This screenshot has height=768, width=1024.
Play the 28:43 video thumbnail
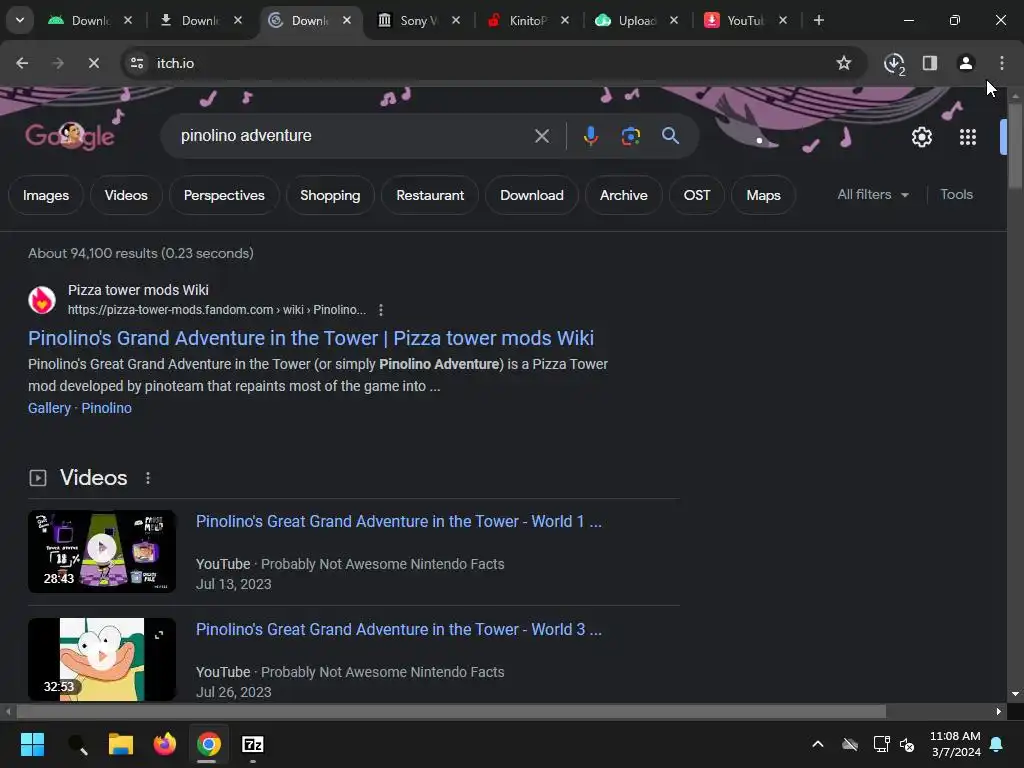pyautogui.click(x=102, y=551)
